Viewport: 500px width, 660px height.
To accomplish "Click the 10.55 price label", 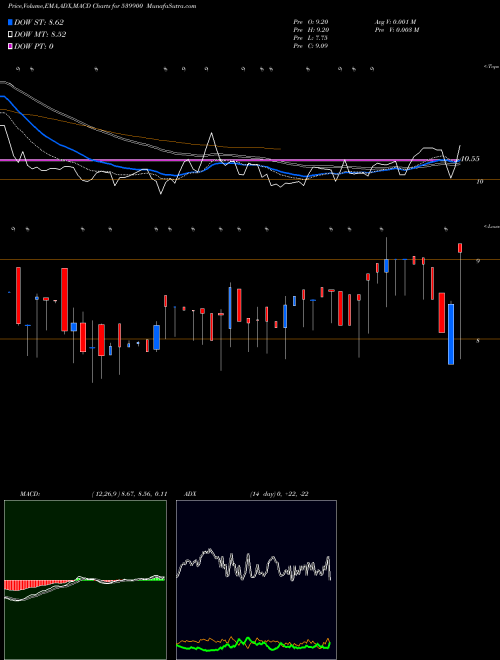I will click(x=470, y=159).
